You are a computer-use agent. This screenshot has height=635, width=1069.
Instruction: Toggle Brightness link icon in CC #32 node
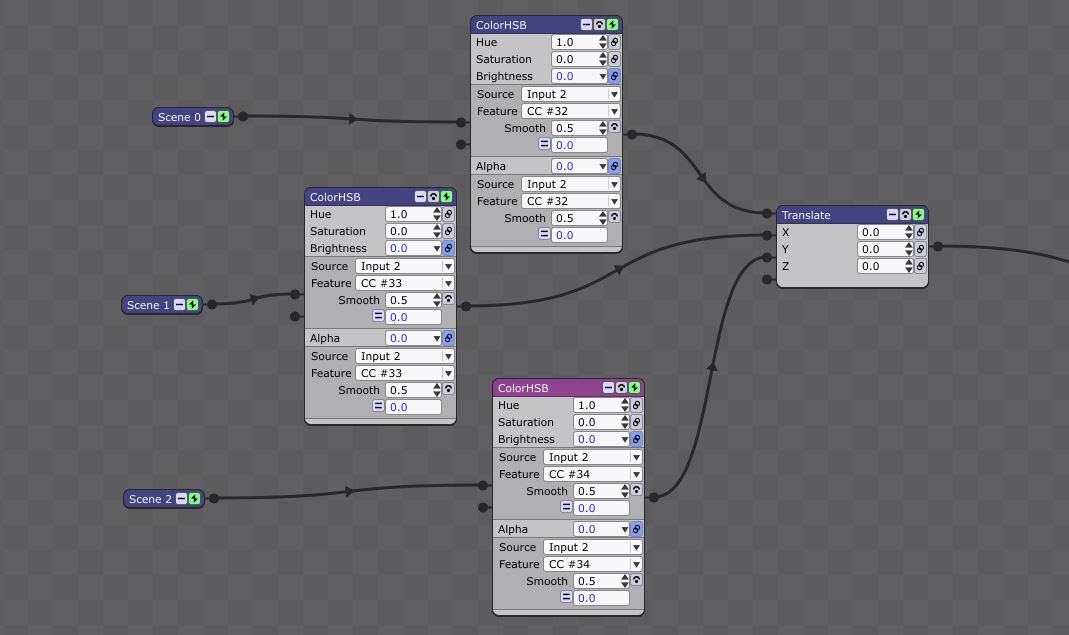[x=614, y=76]
